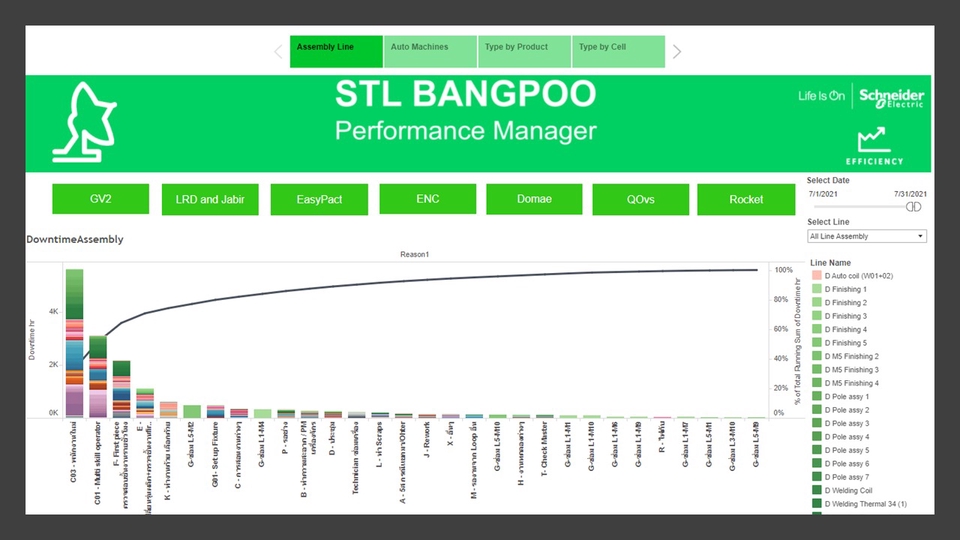The height and width of the screenshot is (540, 960).
Task: Click the Reason1 chart header
Action: tap(414, 255)
